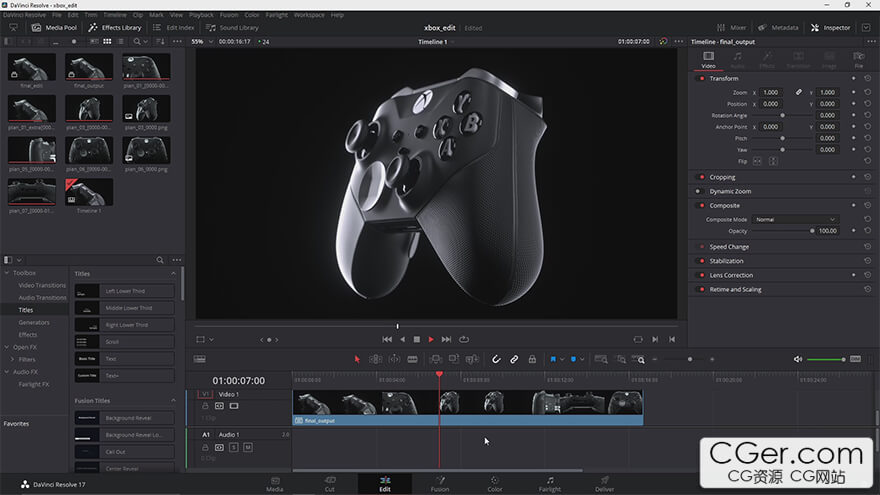880x495 pixels.
Task: Jump to first frame playback button
Action: click(x=387, y=340)
